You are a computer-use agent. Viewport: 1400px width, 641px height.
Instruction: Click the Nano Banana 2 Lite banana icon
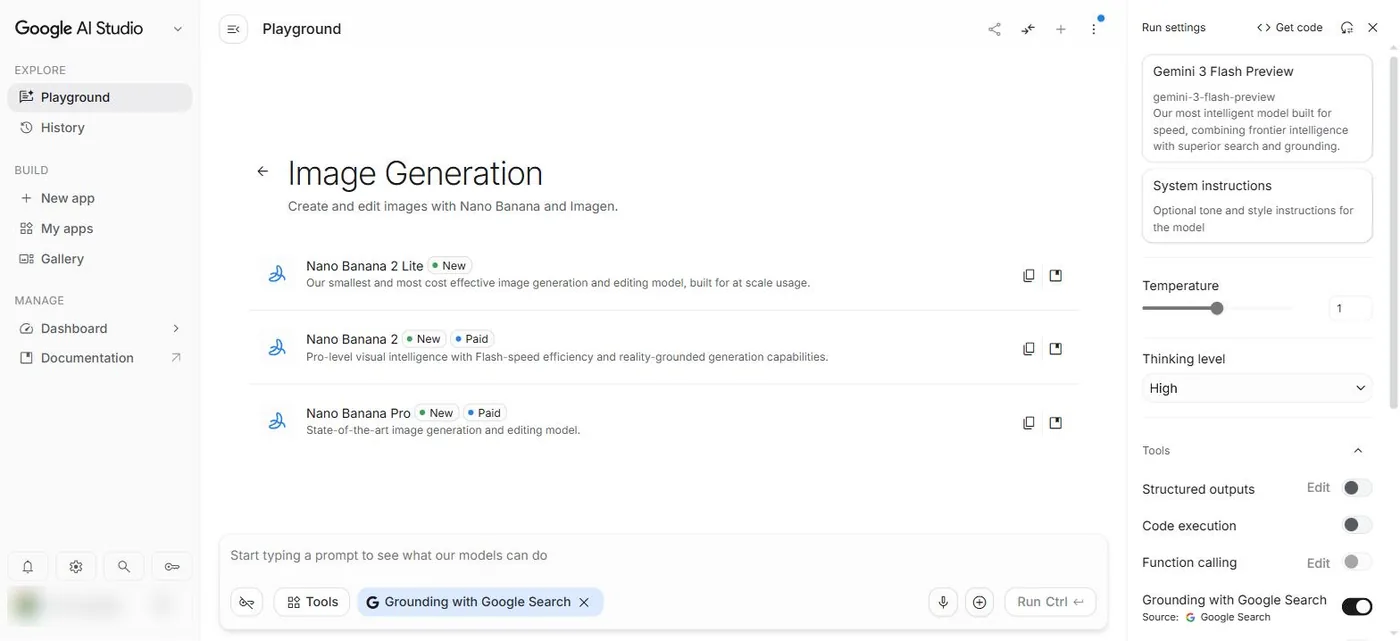(x=277, y=274)
